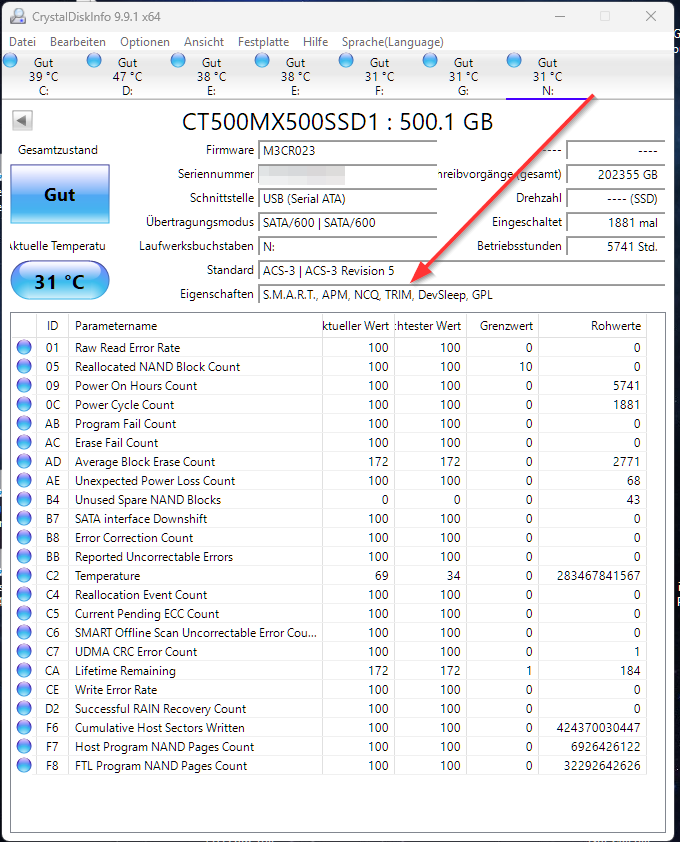Select drive F: in the disk bar
Viewport: 680px width, 842px height.
[380, 76]
